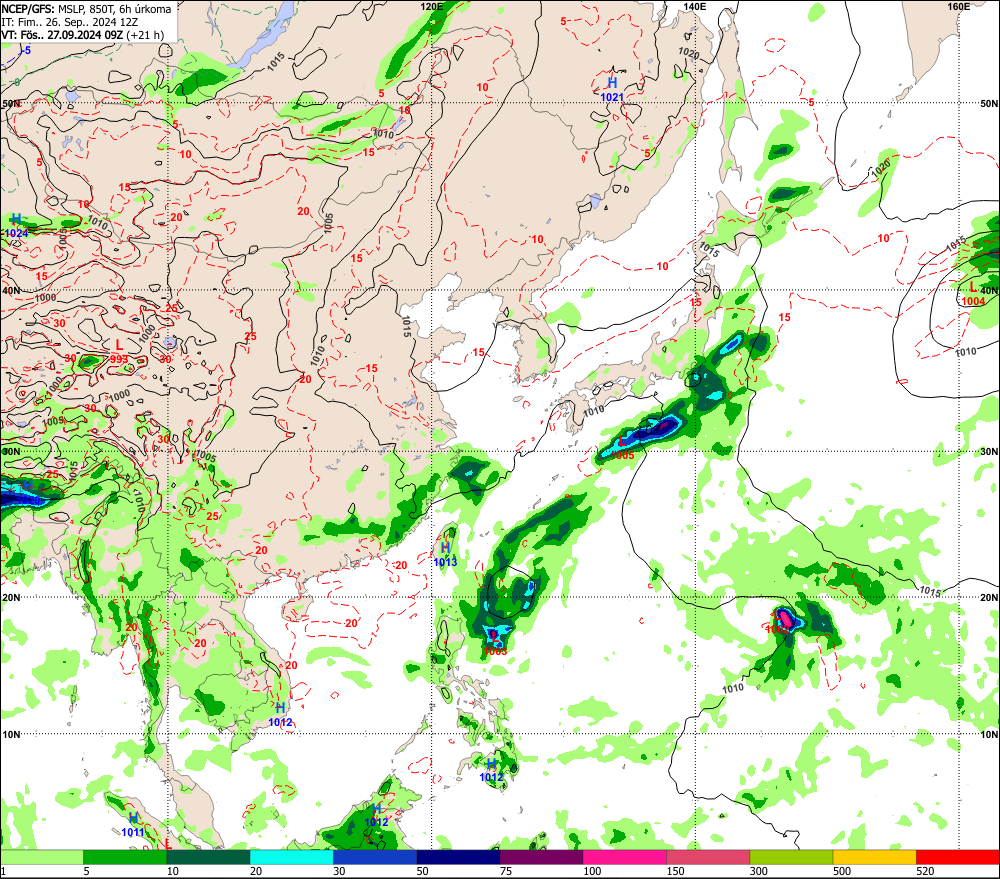This screenshot has width=1000, height=879.
Task: Click the H 1021 high-pressure marker
Action: coord(612,89)
